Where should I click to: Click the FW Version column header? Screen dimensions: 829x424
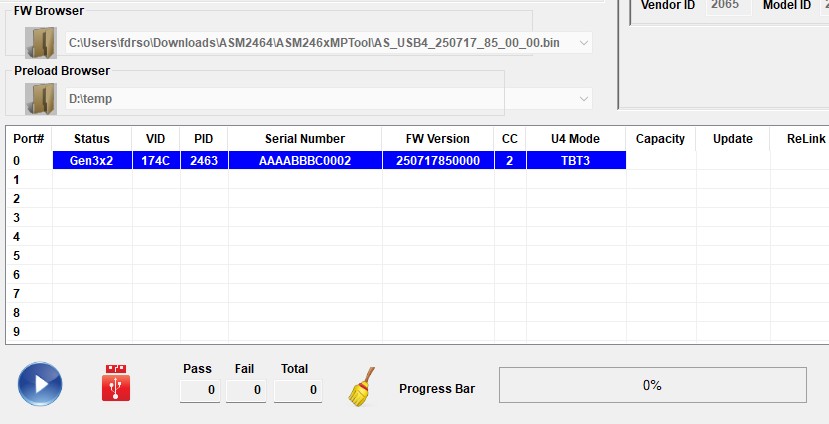tap(437, 139)
